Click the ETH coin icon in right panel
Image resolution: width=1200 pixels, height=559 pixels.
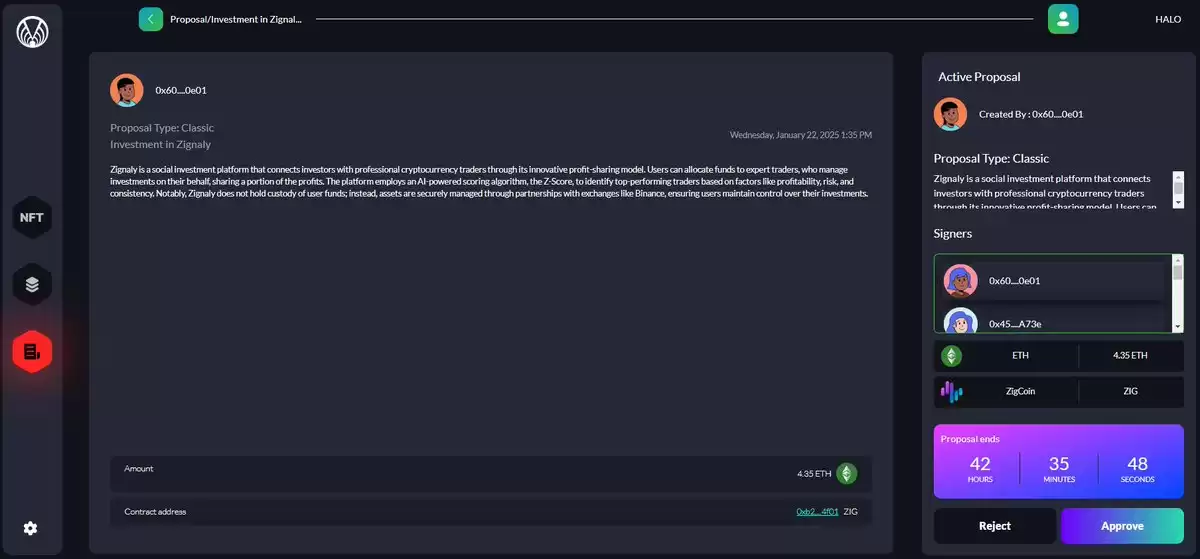click(951, 356)
